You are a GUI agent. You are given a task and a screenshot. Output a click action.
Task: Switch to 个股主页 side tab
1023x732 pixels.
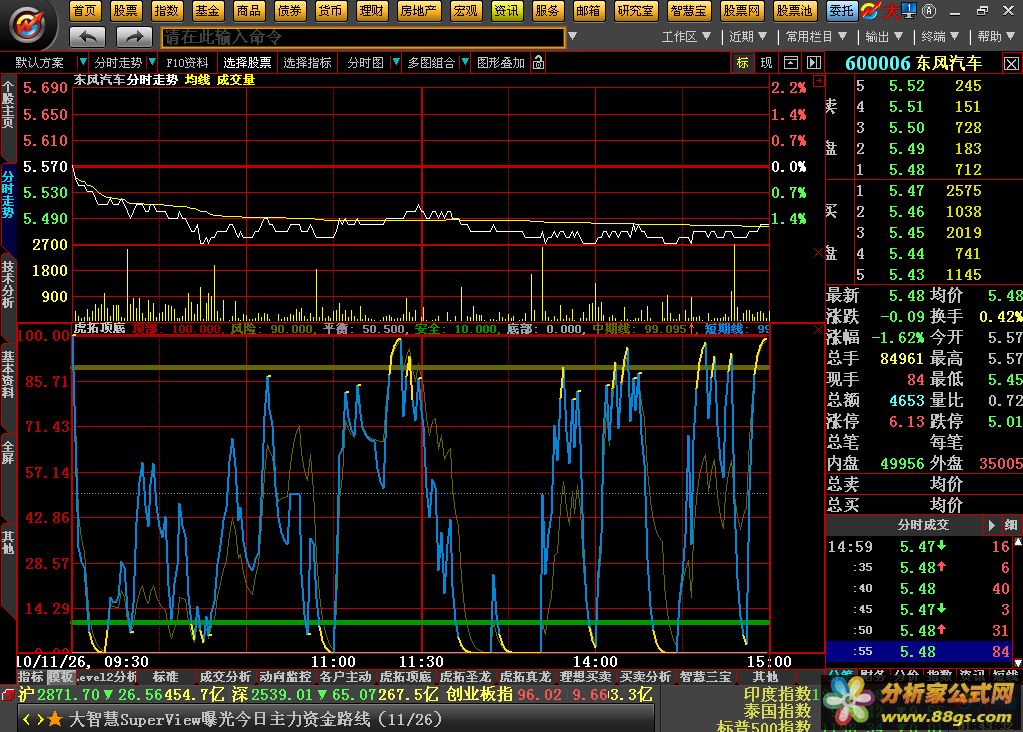pos(8,104)
